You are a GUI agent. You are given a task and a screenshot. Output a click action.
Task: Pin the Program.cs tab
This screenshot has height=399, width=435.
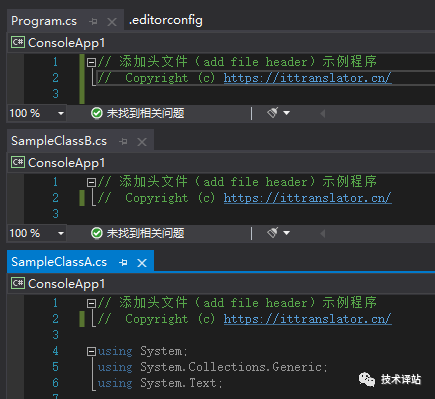tap(93, 22)
